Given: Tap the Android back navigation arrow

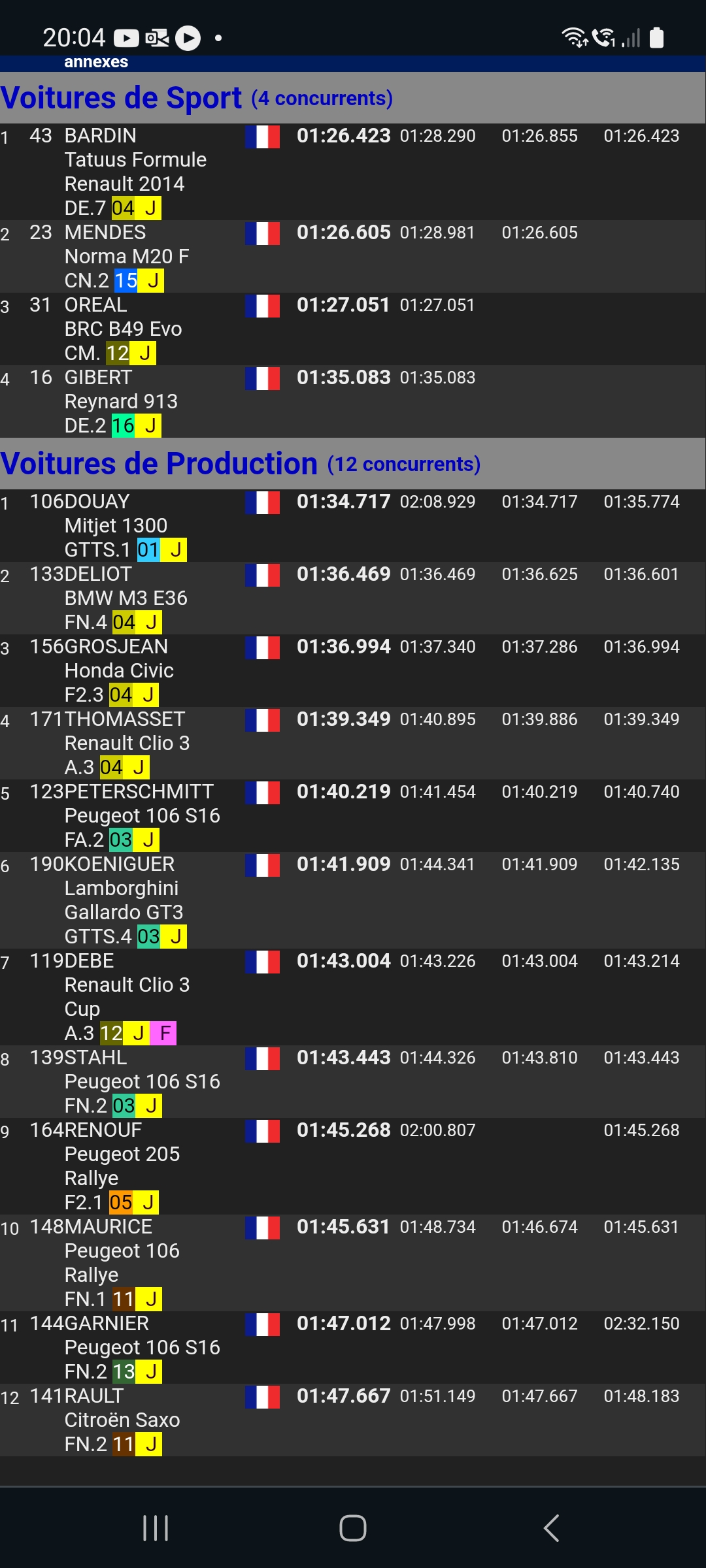Looking at the screenshot, I should (552, 1528).
